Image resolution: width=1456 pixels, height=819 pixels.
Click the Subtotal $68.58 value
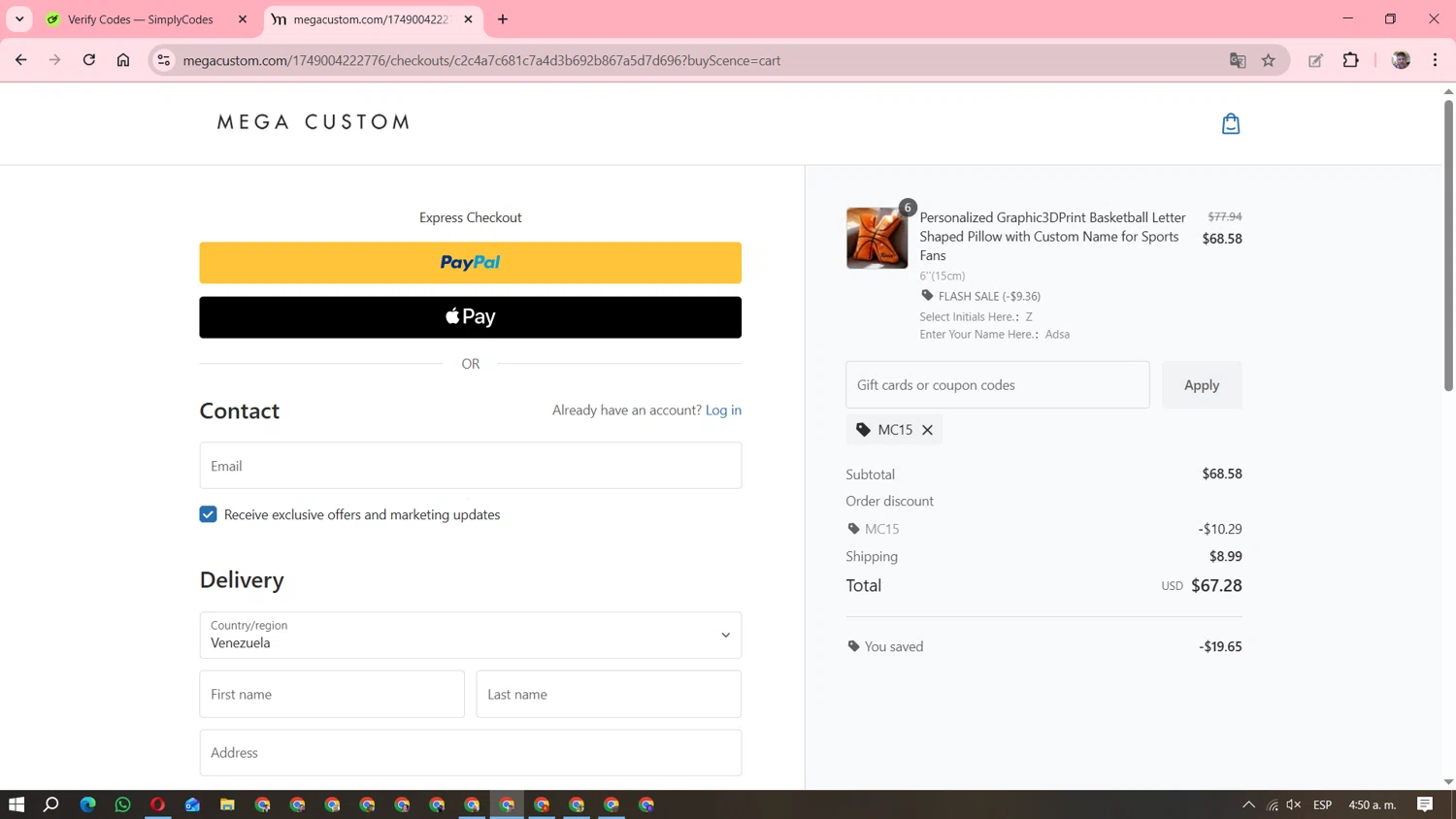[1222, 474]
